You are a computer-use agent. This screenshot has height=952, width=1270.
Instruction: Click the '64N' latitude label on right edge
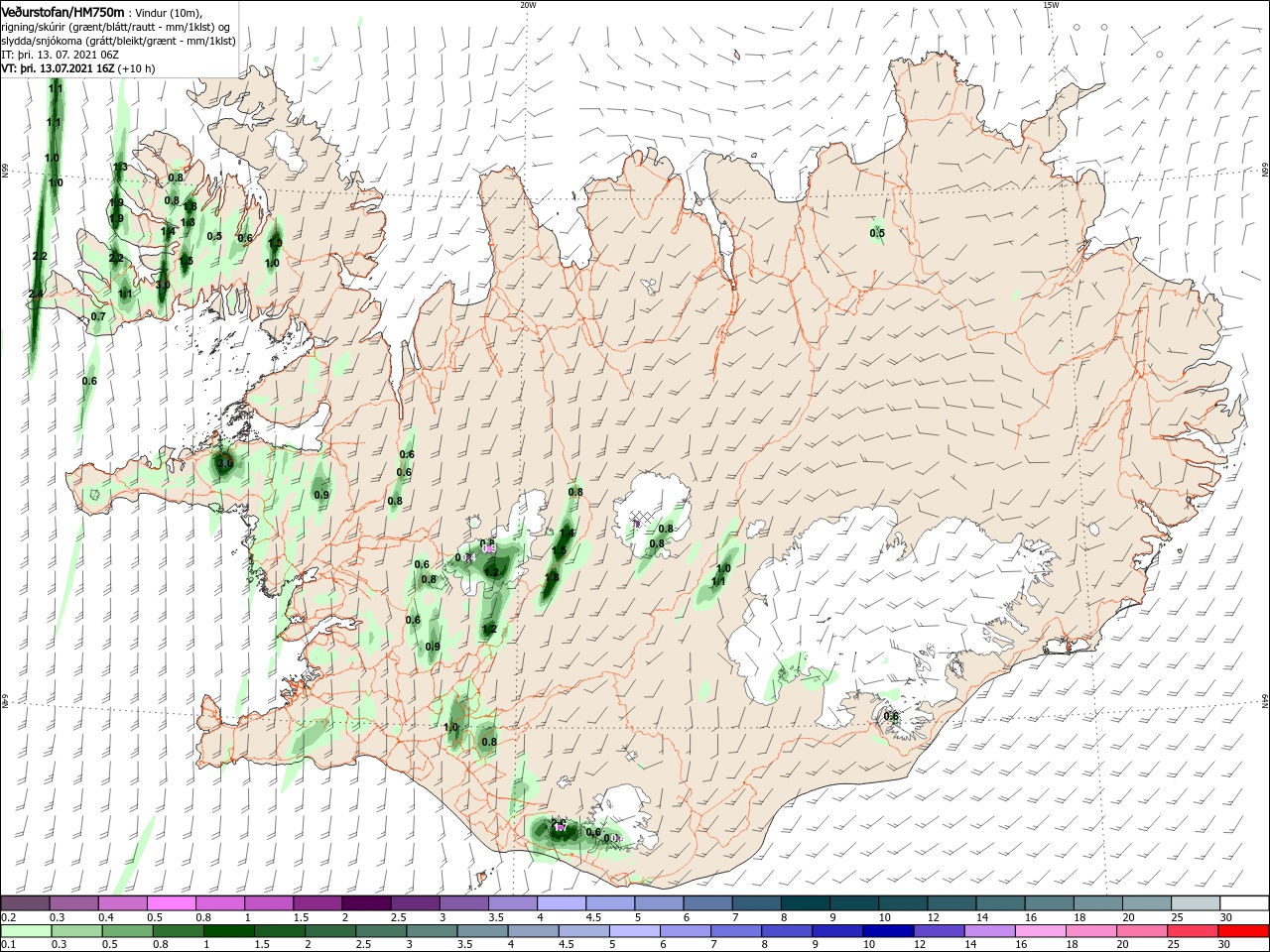(1265, 701)
